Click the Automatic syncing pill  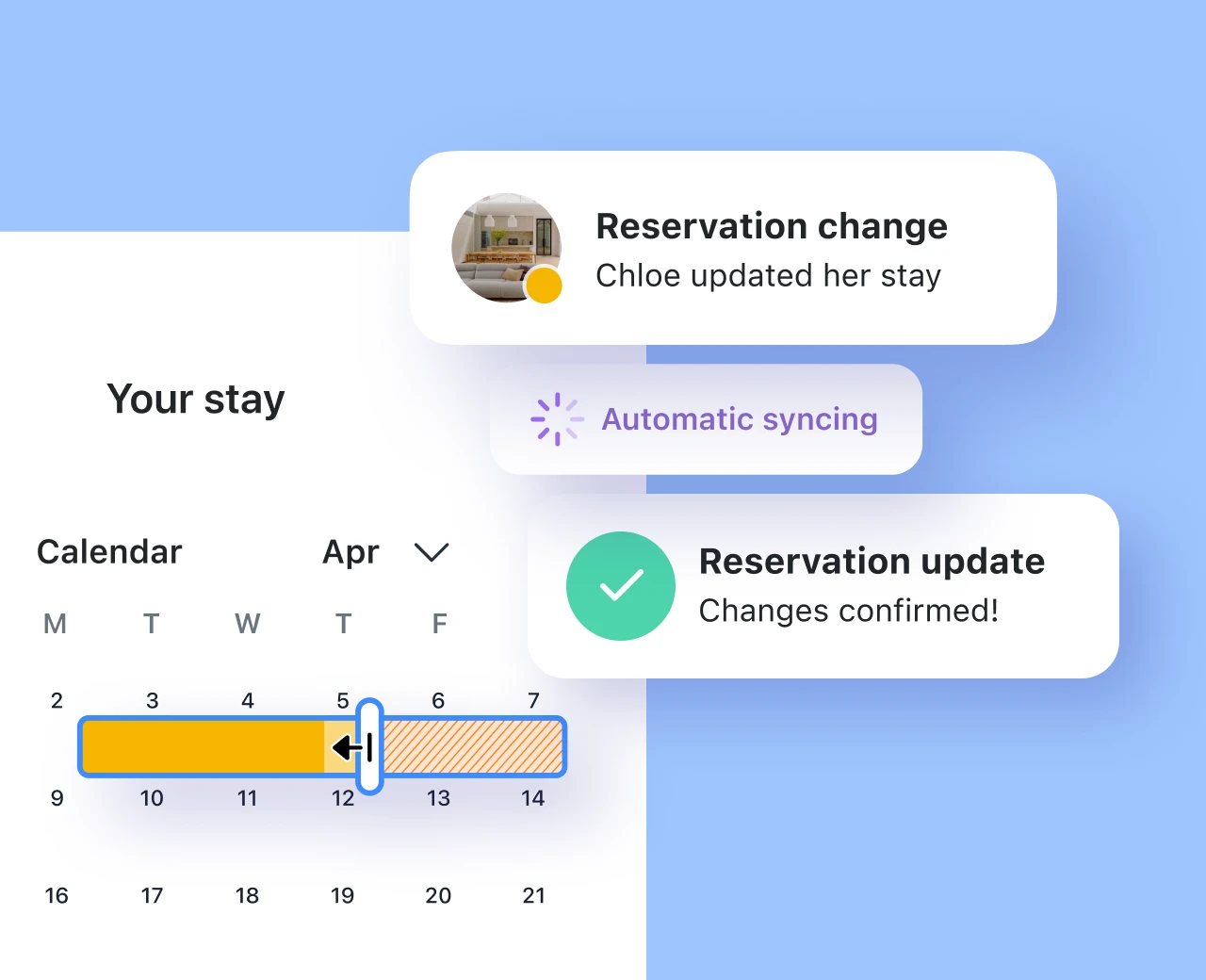point(706,419)
